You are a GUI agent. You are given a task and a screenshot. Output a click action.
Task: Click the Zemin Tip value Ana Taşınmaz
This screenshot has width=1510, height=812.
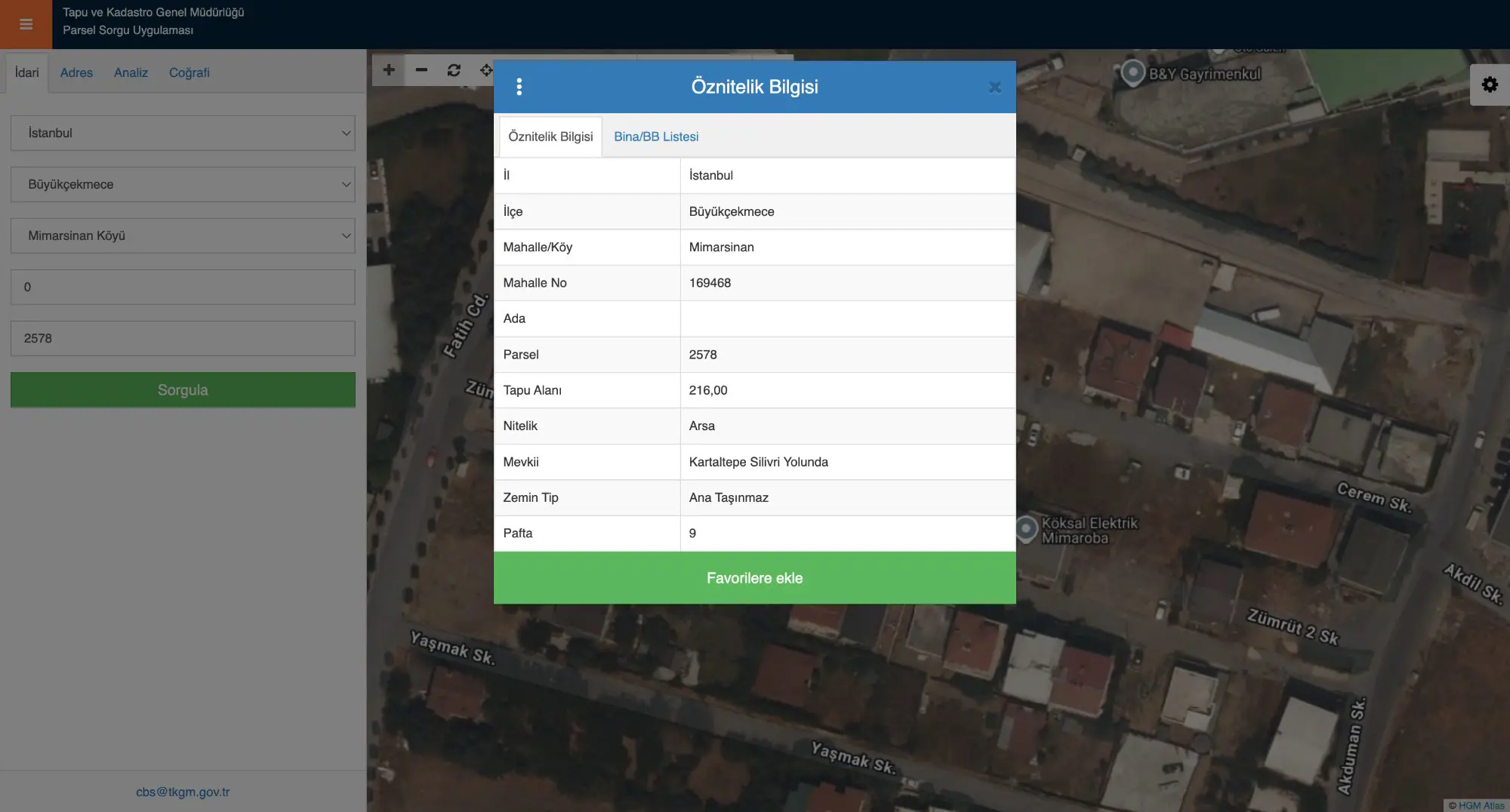(729, 497)
